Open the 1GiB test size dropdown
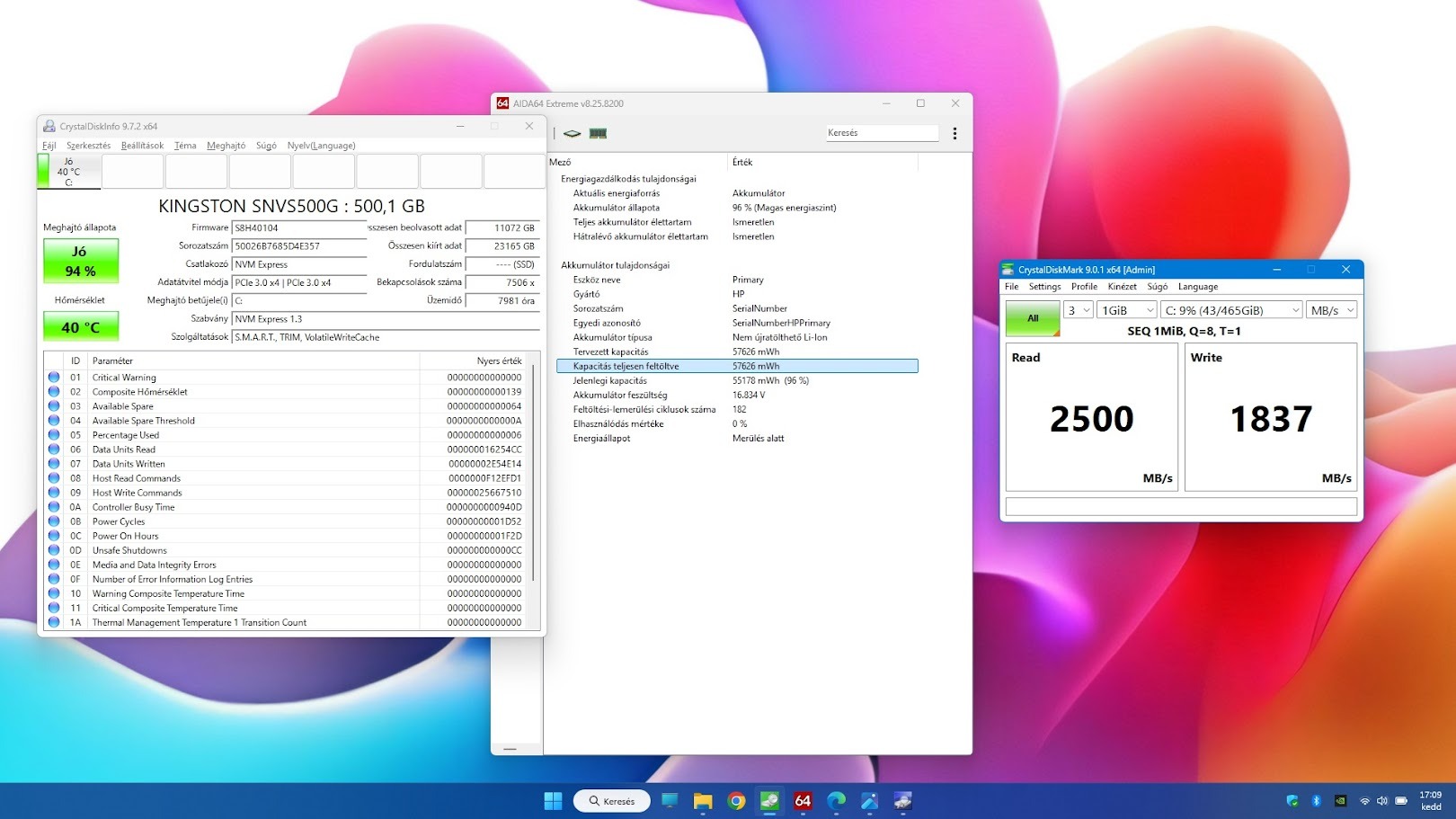Viewport: 1456px width, 819px height. 1128,310
